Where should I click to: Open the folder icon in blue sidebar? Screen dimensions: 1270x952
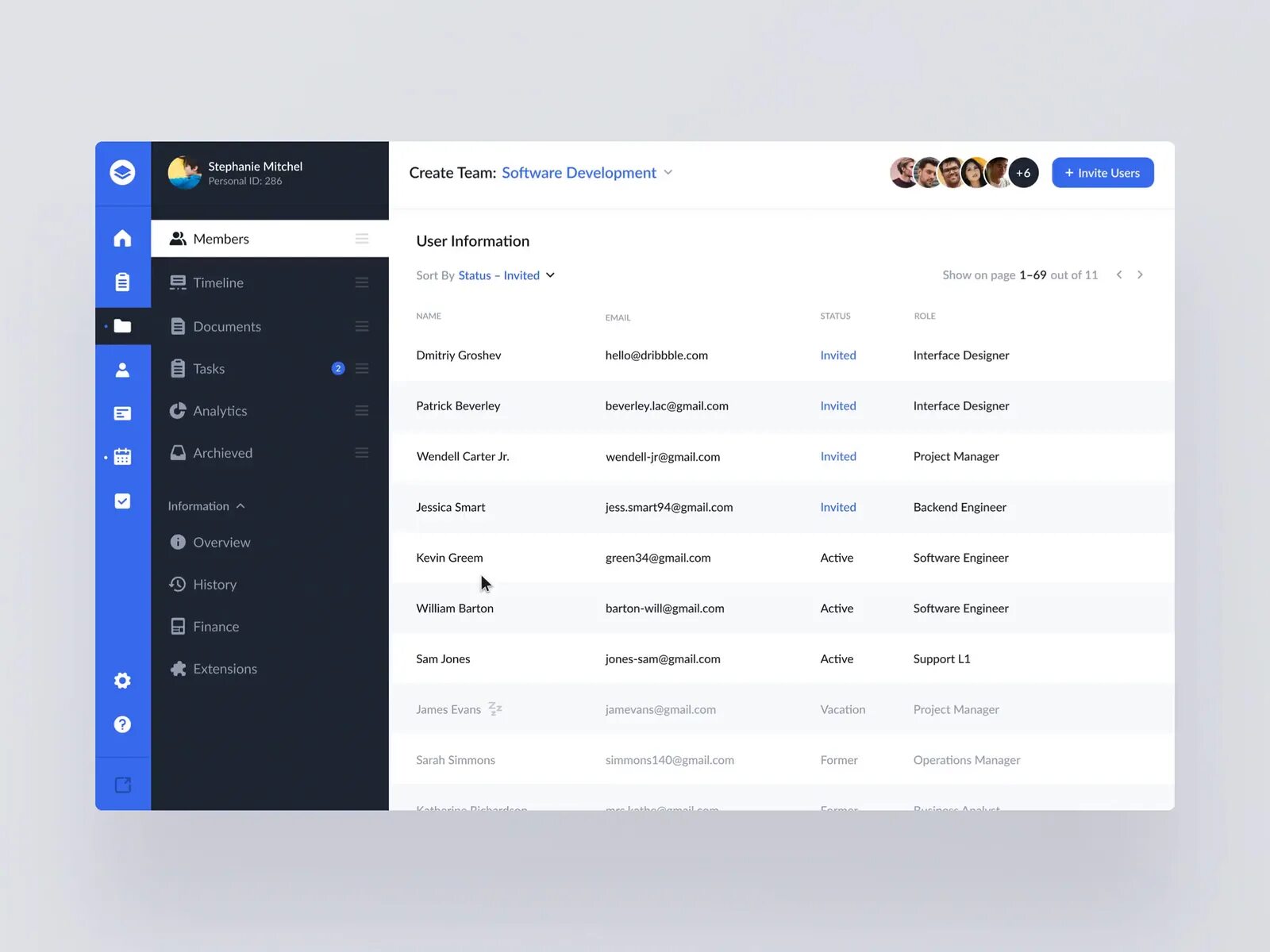122,326
